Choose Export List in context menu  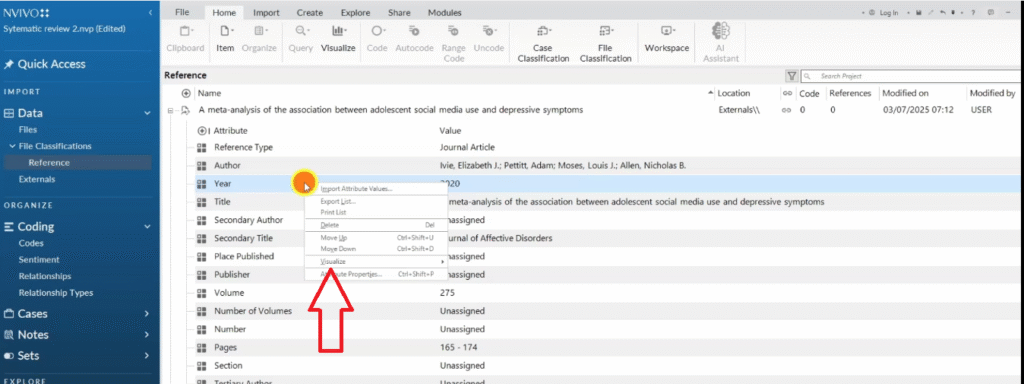pyautogui.click(x=376, y=202)
